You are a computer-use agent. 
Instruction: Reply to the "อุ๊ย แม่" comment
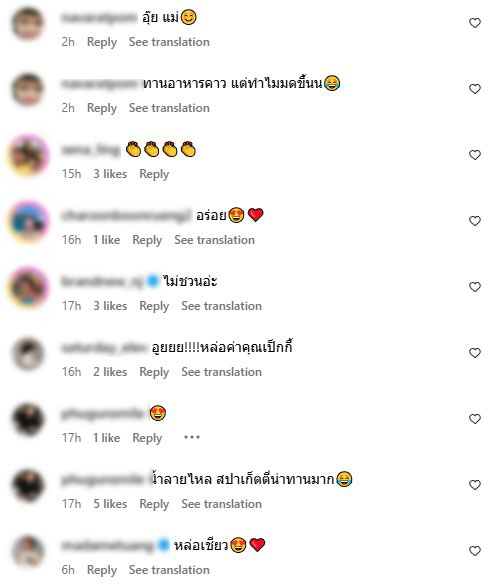click(102, 42)
